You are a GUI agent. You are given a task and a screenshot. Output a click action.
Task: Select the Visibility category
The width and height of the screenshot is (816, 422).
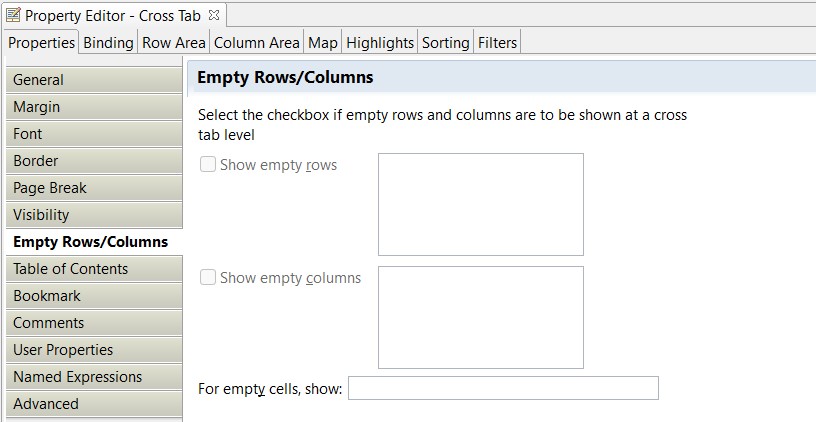93,215
